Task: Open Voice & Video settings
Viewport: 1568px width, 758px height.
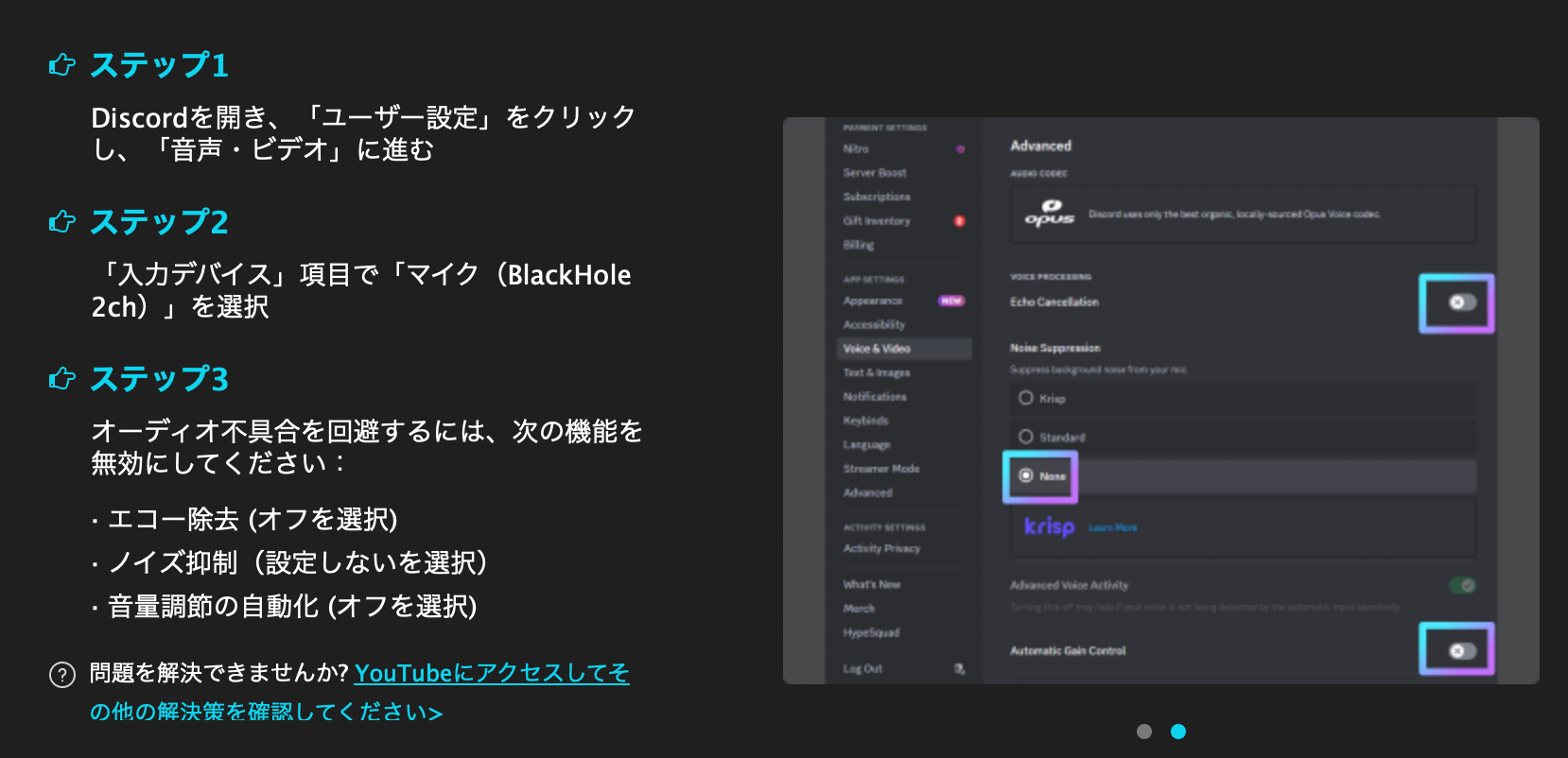Action: [904, 349]
